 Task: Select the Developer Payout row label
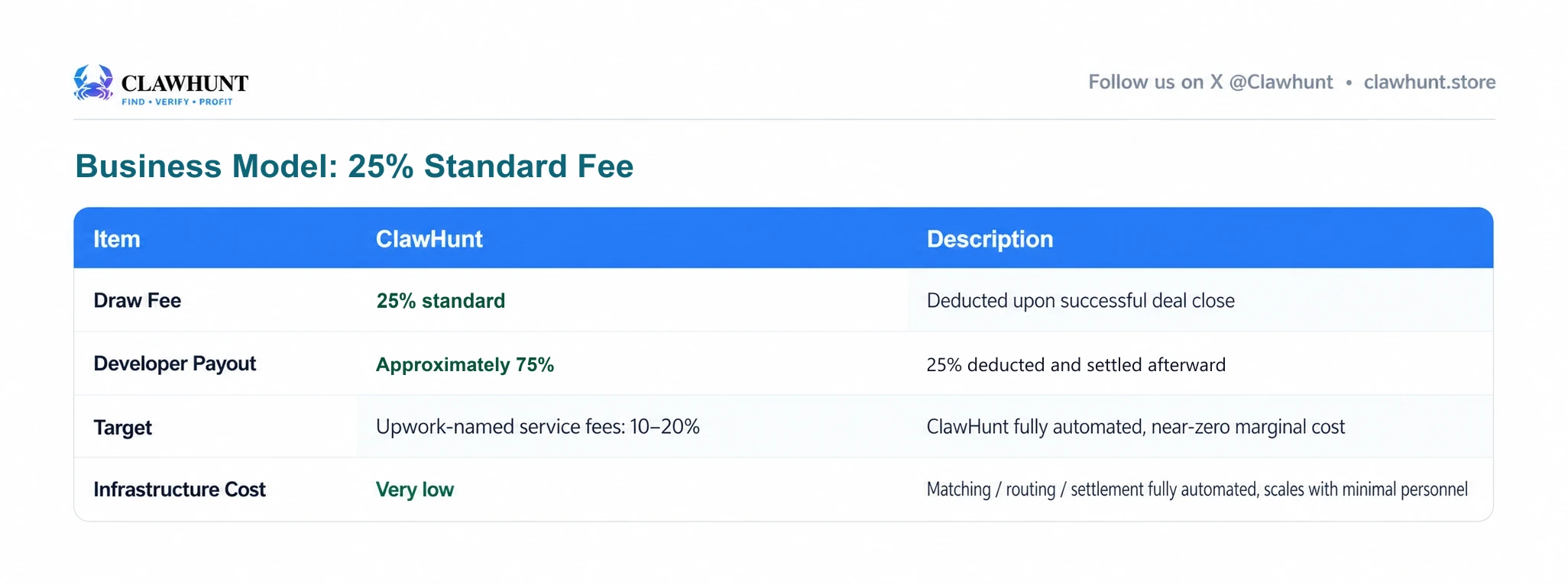tap(175, 364)
